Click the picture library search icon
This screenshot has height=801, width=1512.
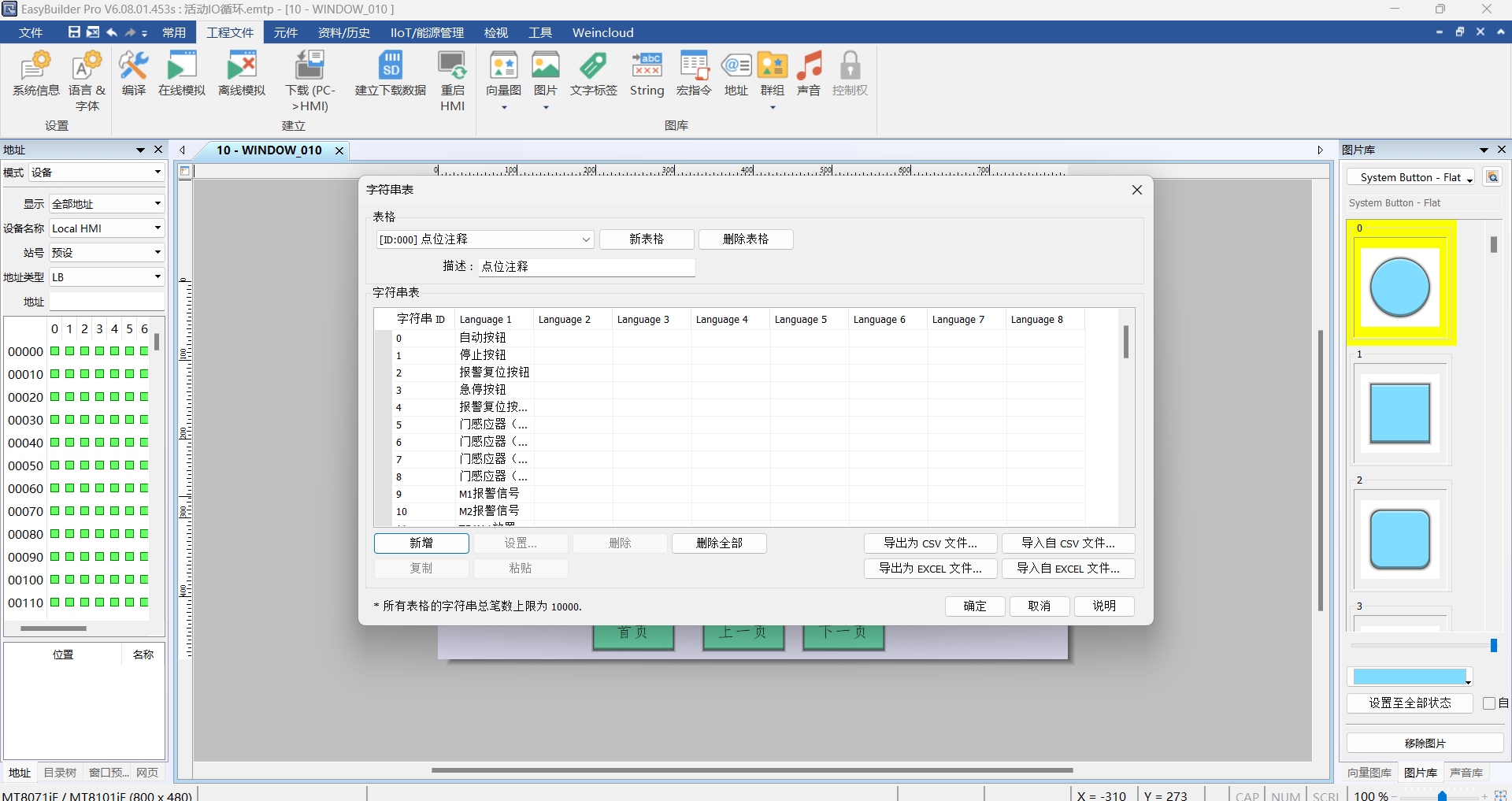pos(1492,177)
